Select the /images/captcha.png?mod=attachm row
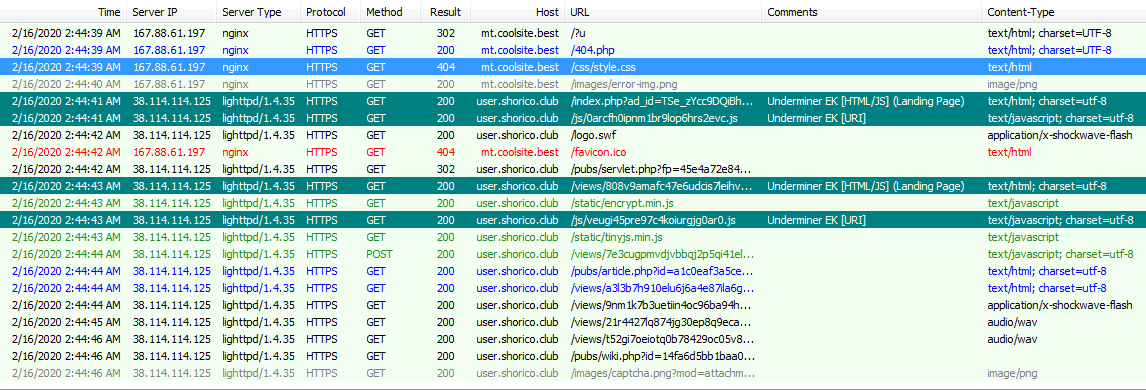This screenshot has width=1146, height=390. (573, 372)
